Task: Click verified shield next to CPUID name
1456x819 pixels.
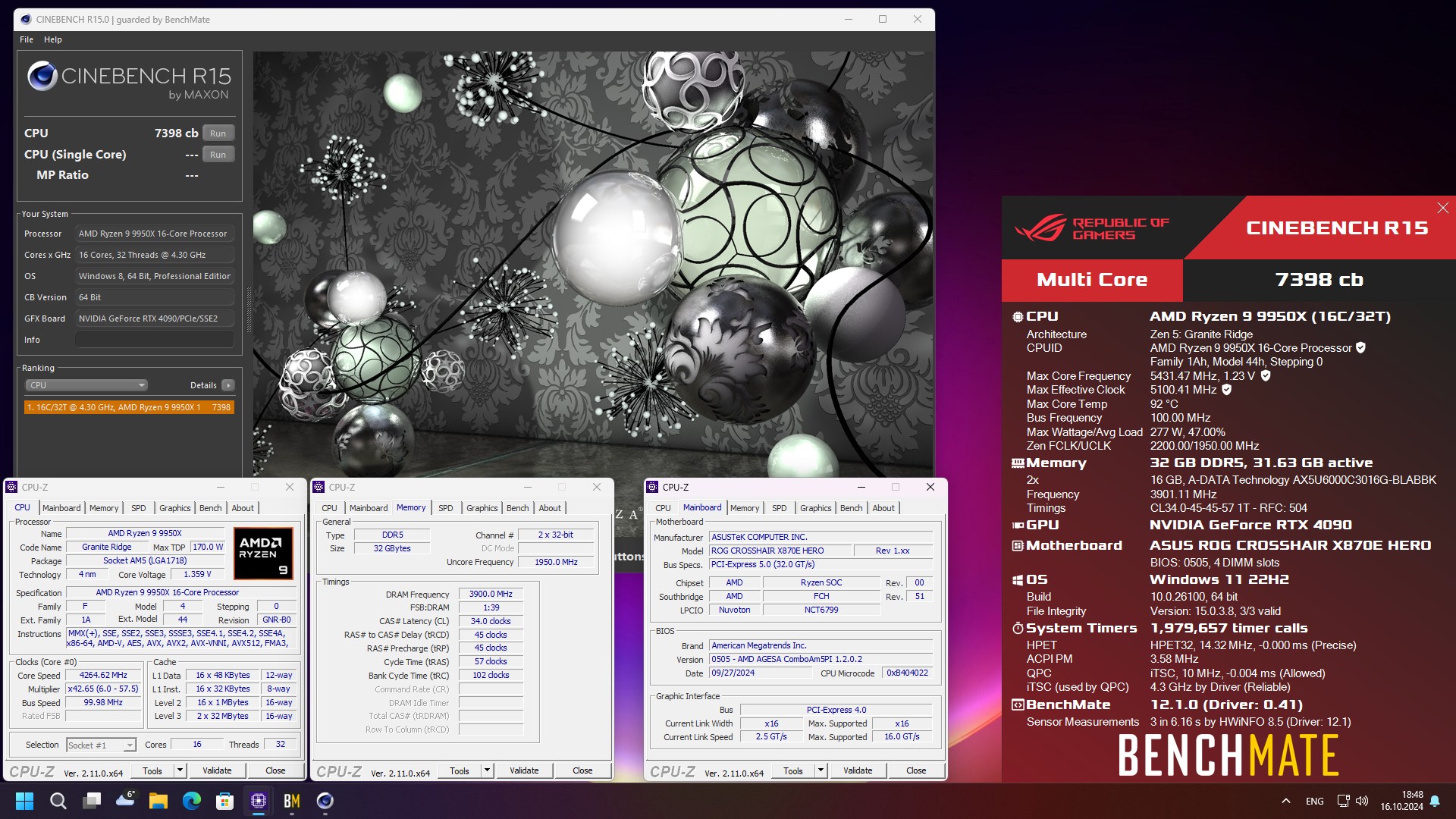Action: tap(1360, 347)
